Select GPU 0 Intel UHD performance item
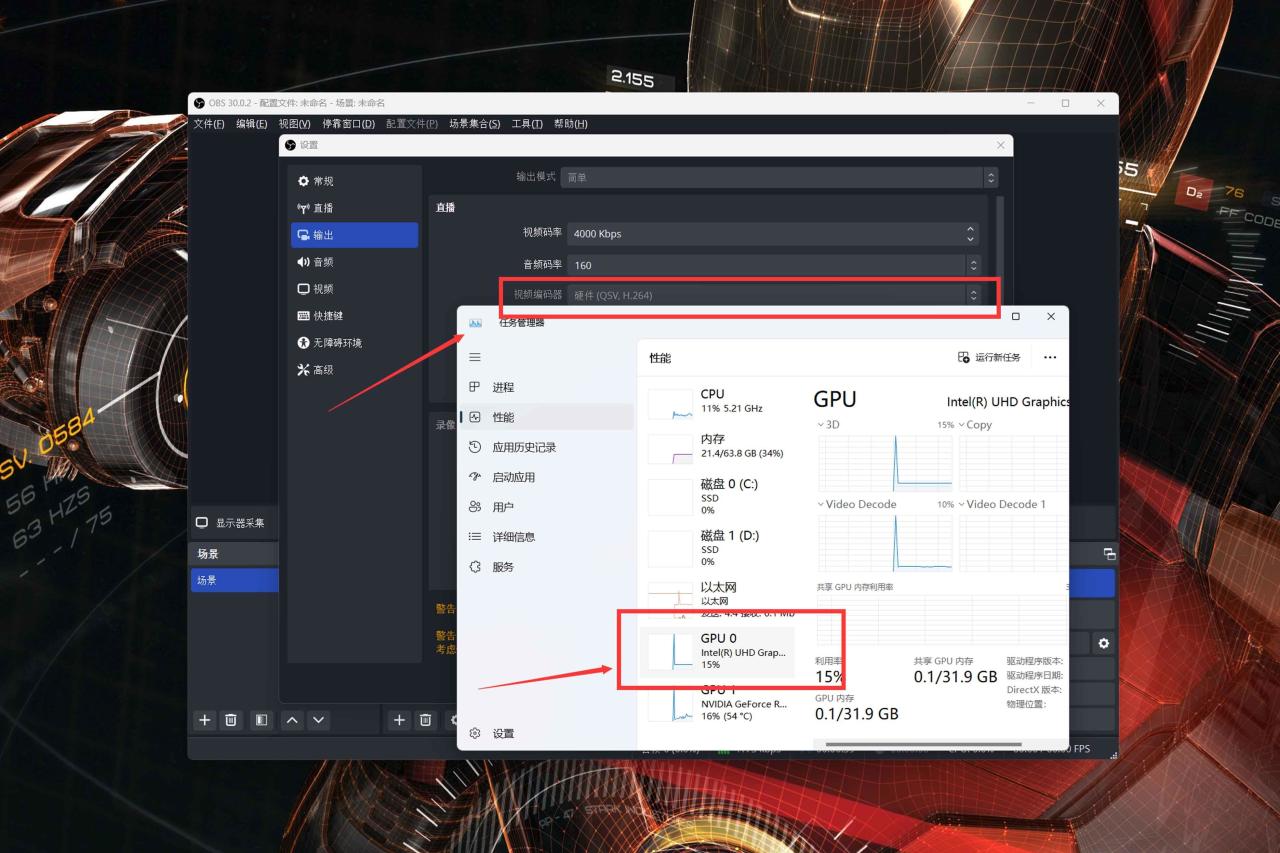Viewport: 1280px width, 853px height. (x=718, y=651)
